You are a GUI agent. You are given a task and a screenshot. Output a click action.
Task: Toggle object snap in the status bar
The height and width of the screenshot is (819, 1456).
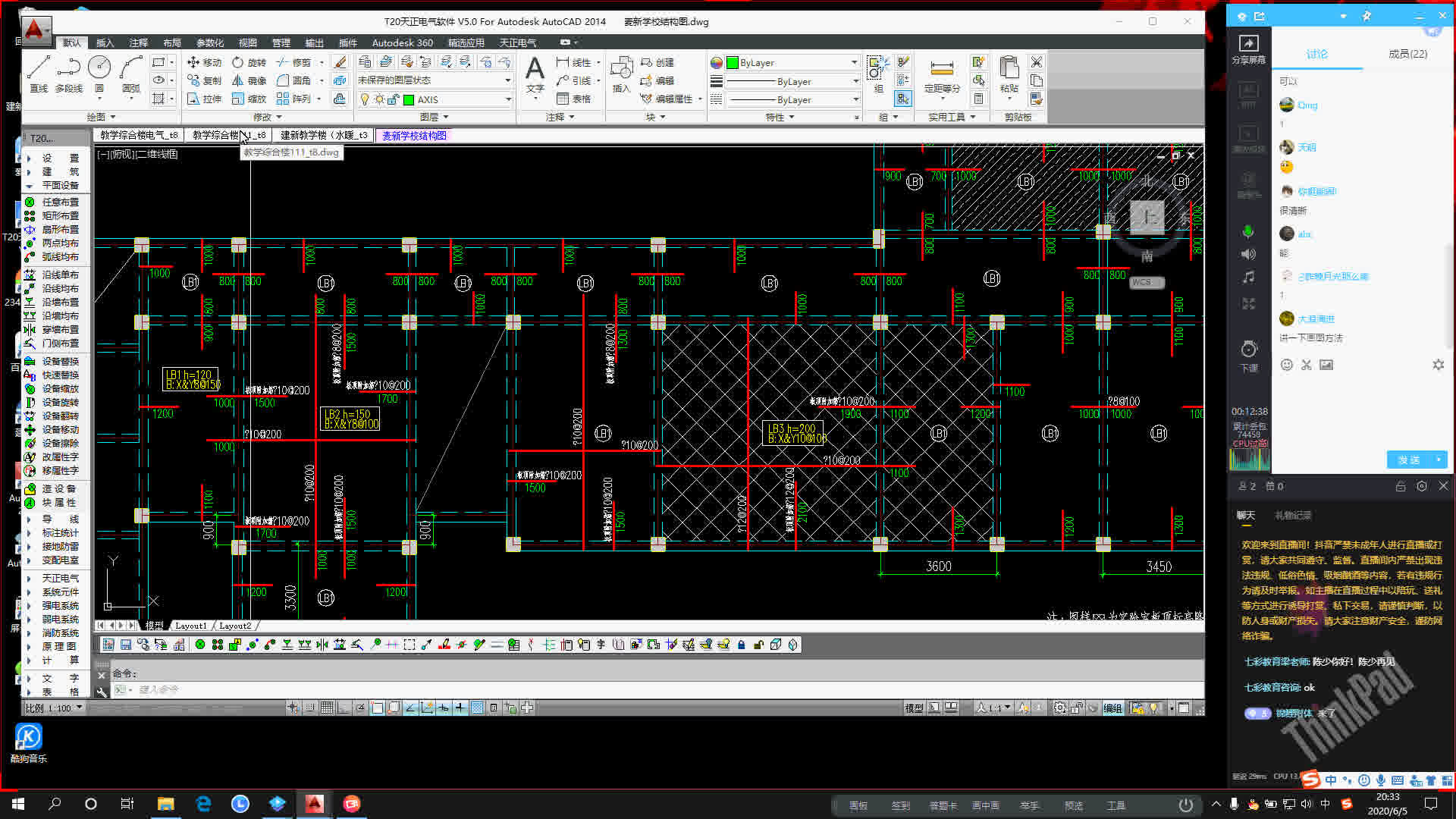[x=377, y=708]
